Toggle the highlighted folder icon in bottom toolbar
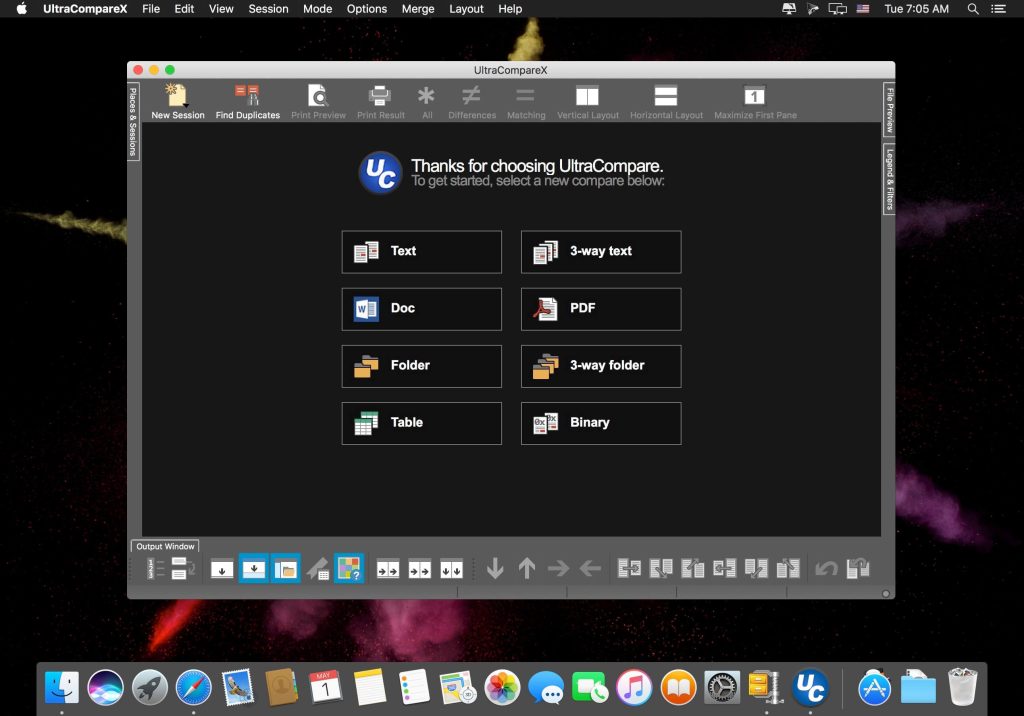 click(x=286, y=569)
